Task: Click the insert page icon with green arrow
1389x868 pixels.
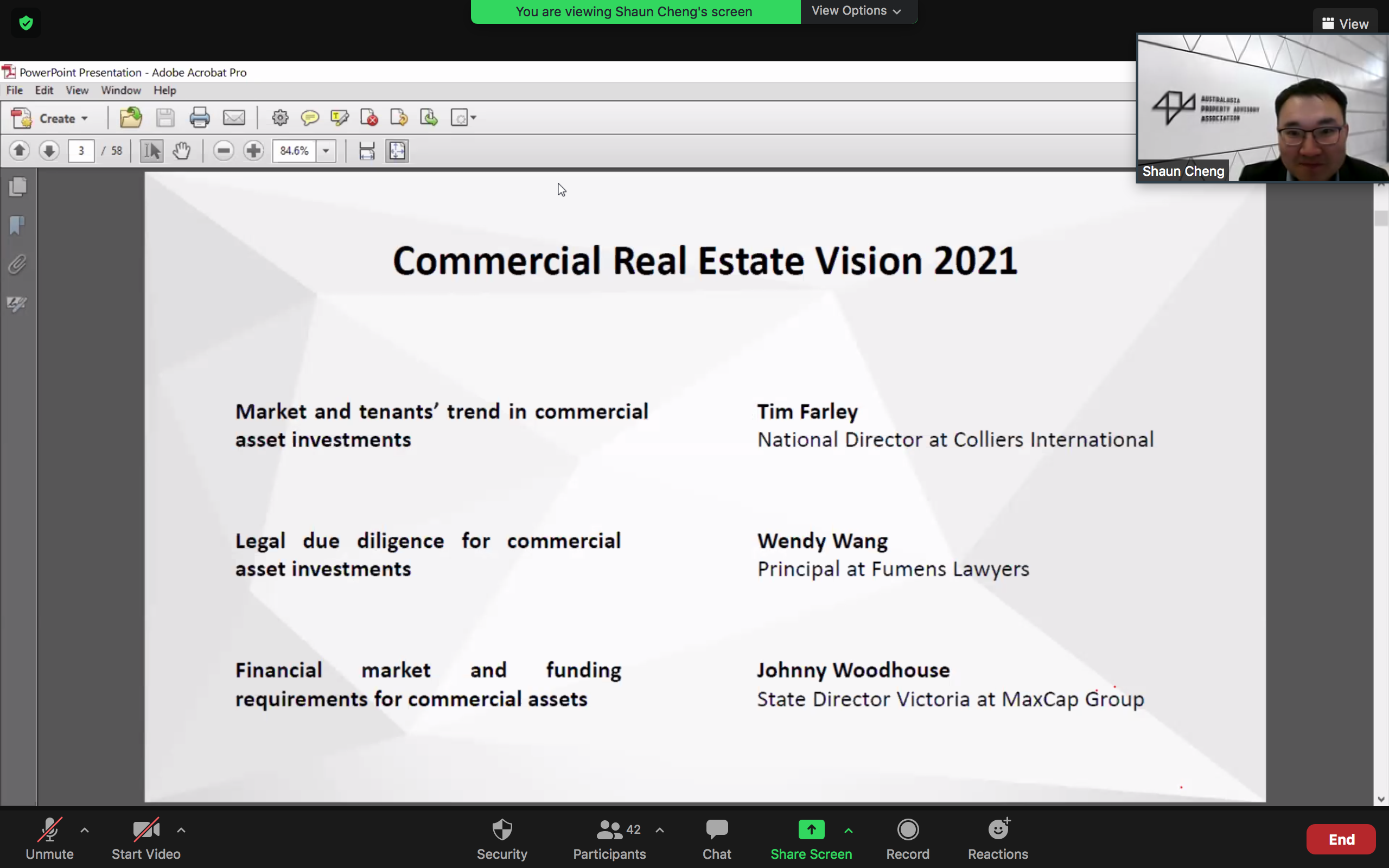Action: tap(429, 118)
